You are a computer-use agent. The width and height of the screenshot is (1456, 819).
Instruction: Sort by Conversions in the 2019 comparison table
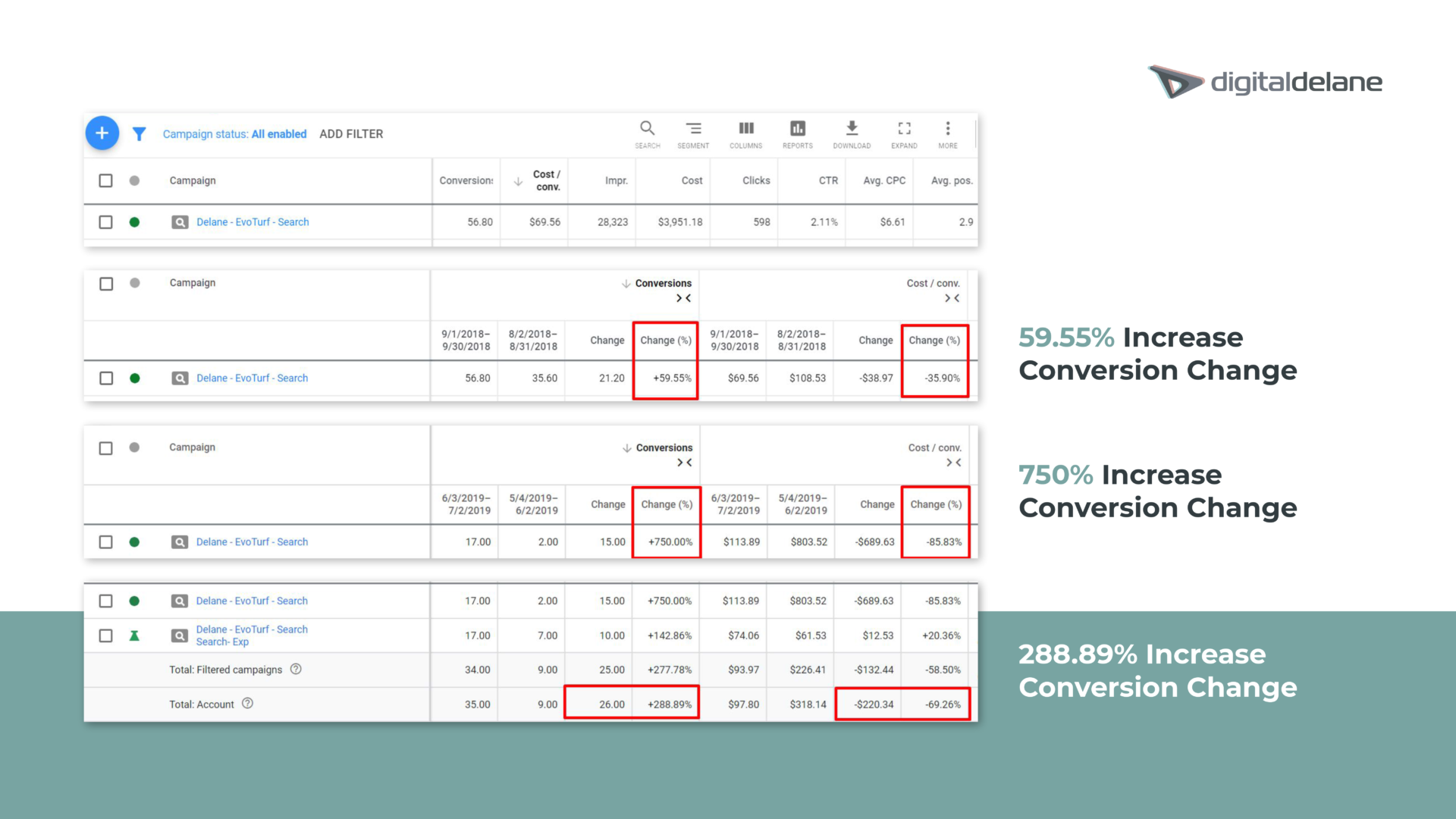657,447
